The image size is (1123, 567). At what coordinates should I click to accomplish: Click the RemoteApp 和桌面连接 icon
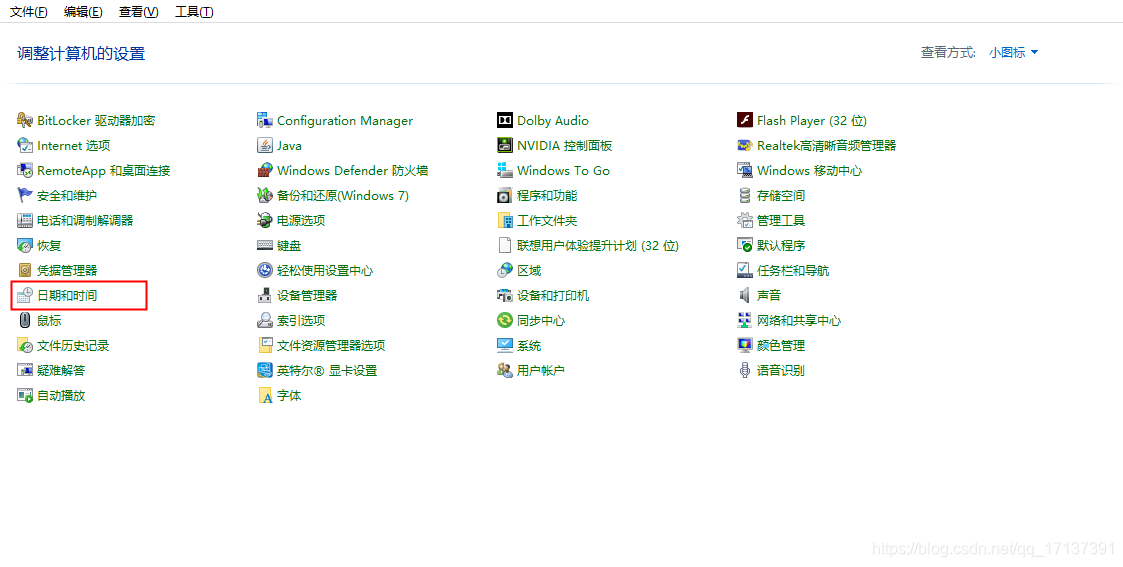[x=25, y=170]
